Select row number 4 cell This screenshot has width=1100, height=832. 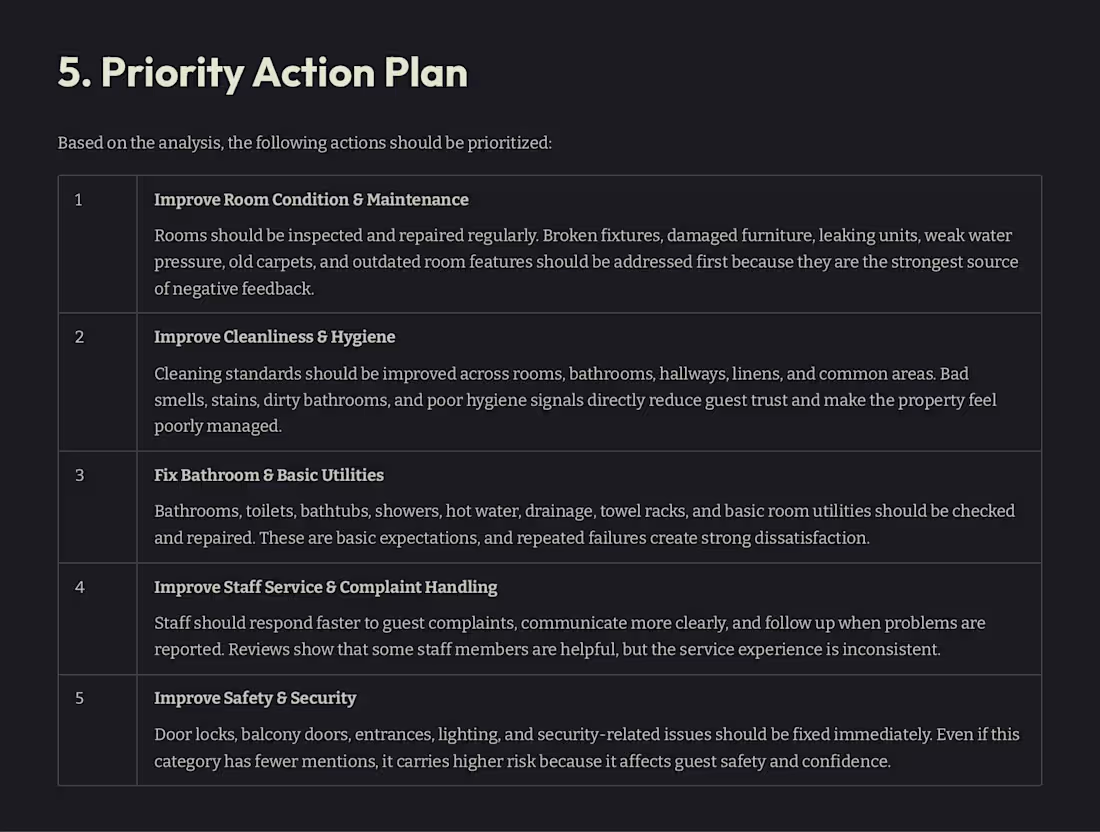[98, 619]
